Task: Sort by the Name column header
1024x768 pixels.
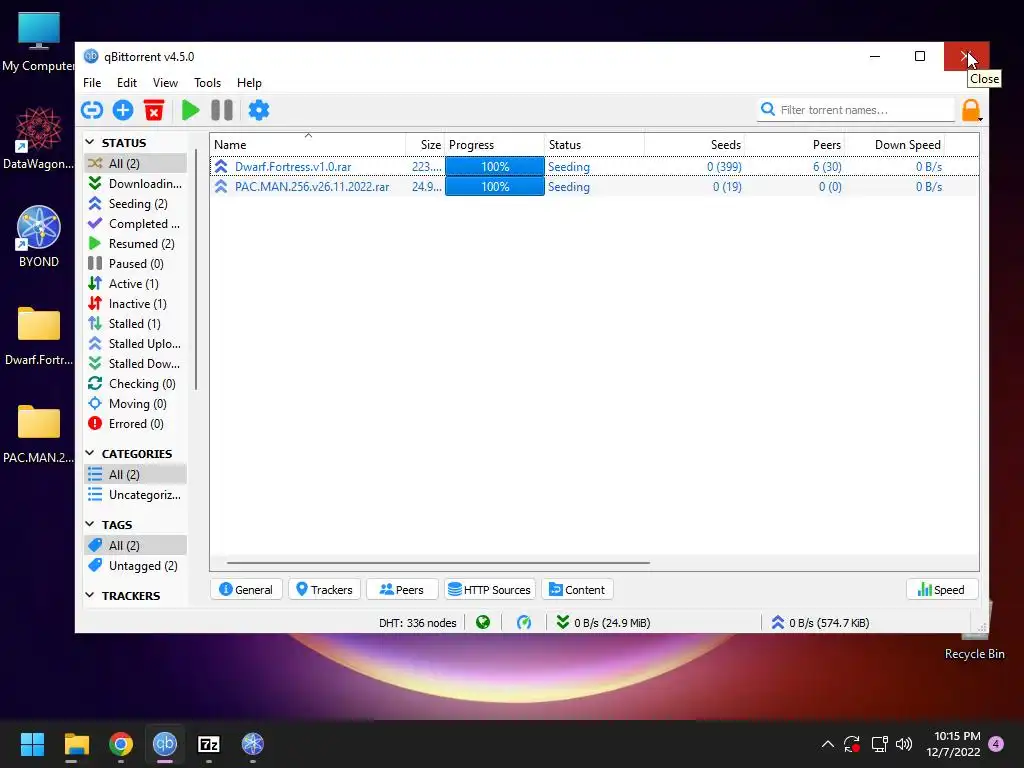Action: [x=308, y=145]
